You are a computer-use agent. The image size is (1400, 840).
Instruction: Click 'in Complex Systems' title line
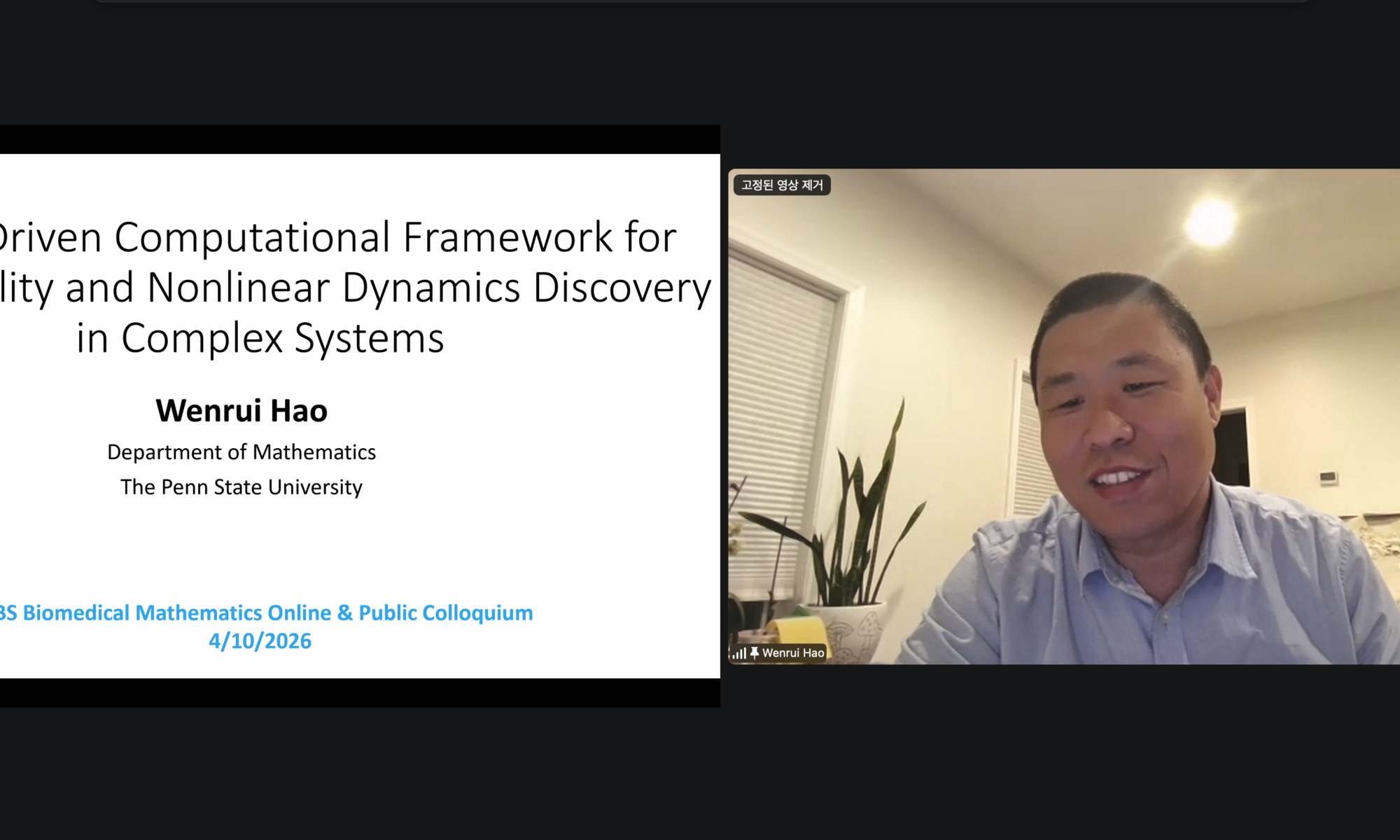(260, 338)
